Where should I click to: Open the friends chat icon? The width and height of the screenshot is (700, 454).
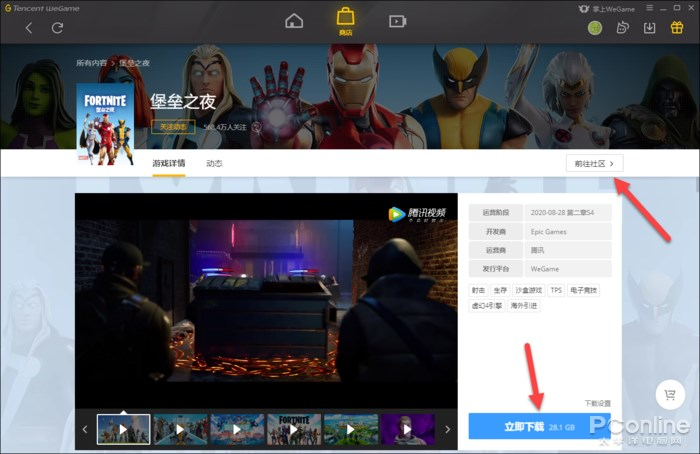click(x=622, y=28)
